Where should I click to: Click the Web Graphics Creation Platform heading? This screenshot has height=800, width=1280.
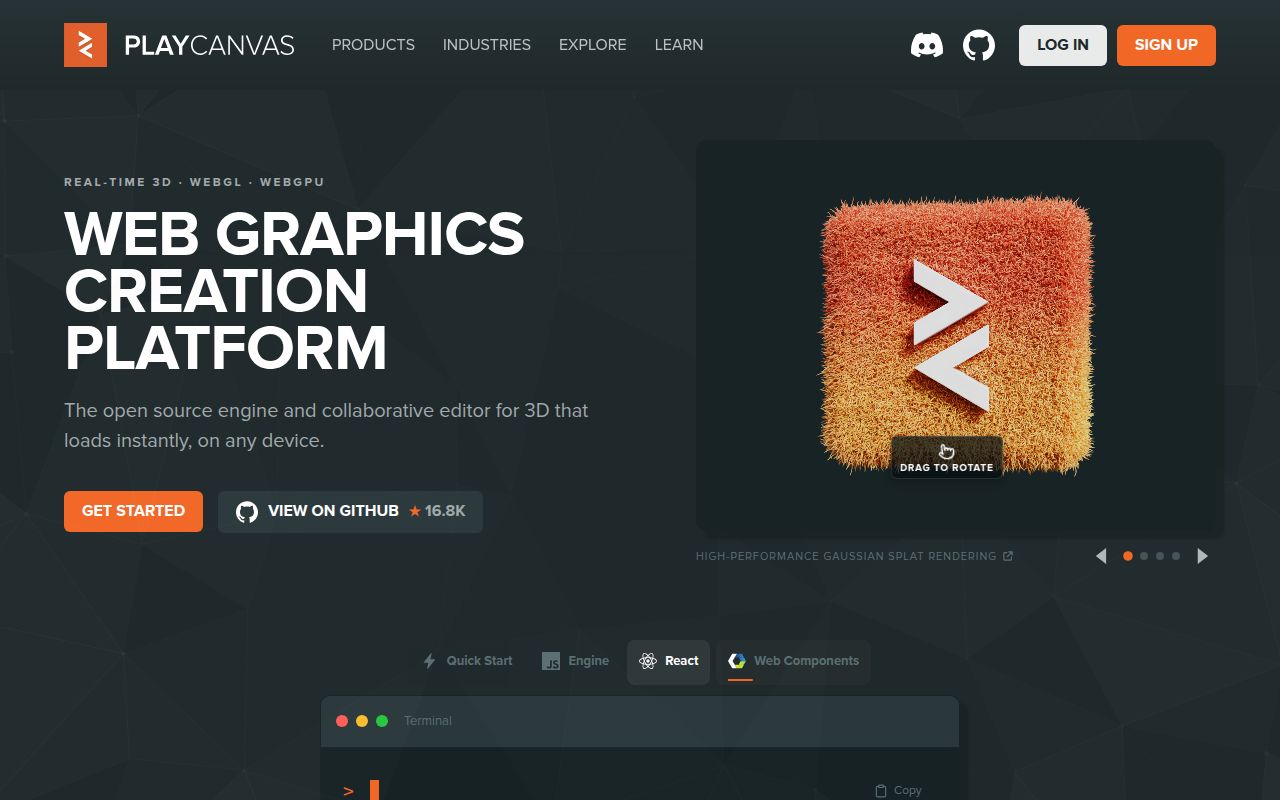click(x=295, y=290)
